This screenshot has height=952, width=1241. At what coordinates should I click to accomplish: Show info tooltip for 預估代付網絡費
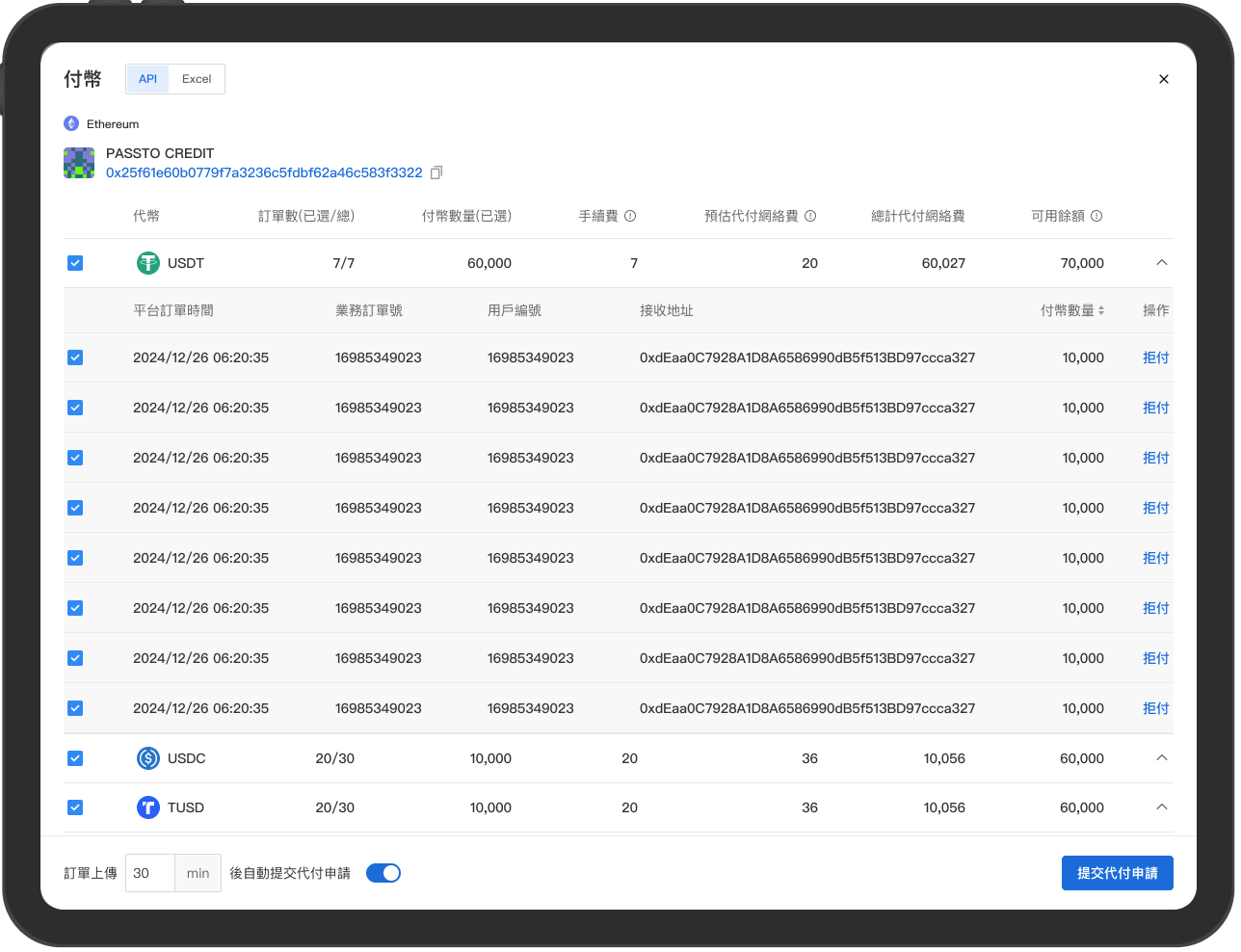pyautogui.click(x=810, y=216)
